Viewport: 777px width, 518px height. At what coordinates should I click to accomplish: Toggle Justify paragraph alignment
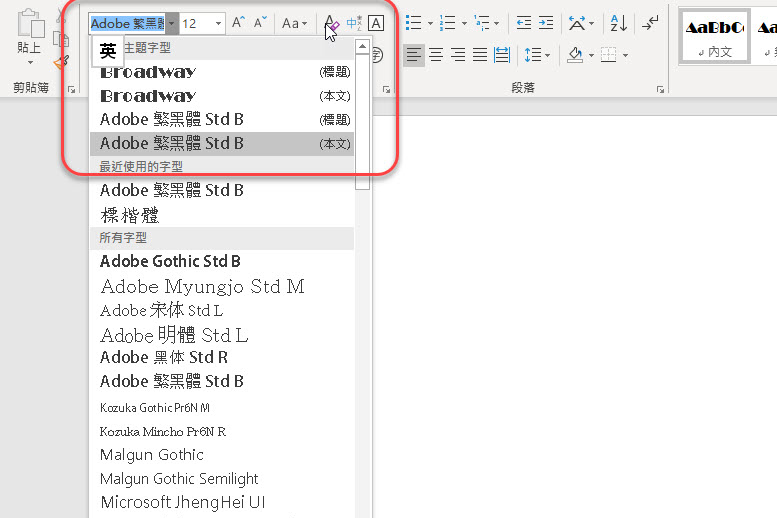(x=480, y=55)
